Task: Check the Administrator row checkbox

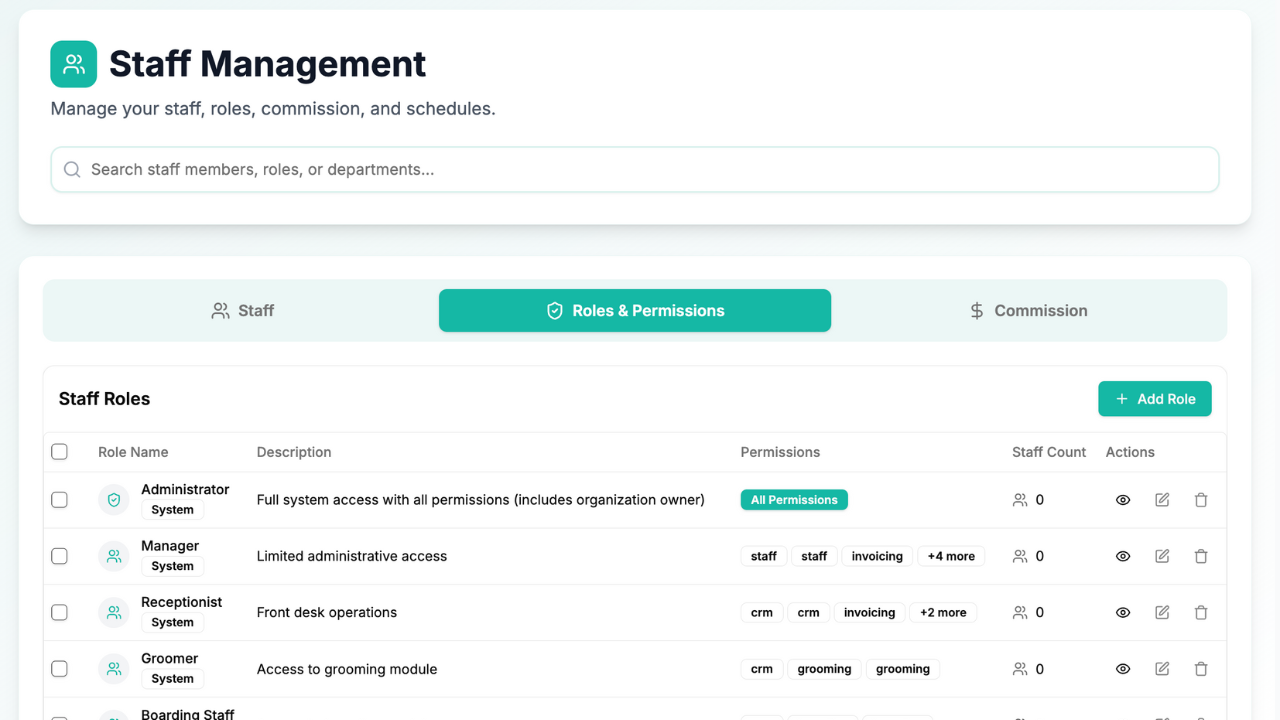Action: coord(59,500)
